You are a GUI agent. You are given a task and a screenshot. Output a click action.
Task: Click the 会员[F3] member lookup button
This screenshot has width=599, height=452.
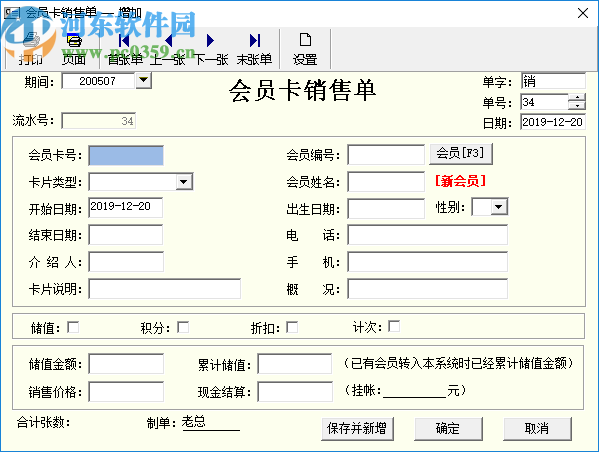(x=460, y=154)
